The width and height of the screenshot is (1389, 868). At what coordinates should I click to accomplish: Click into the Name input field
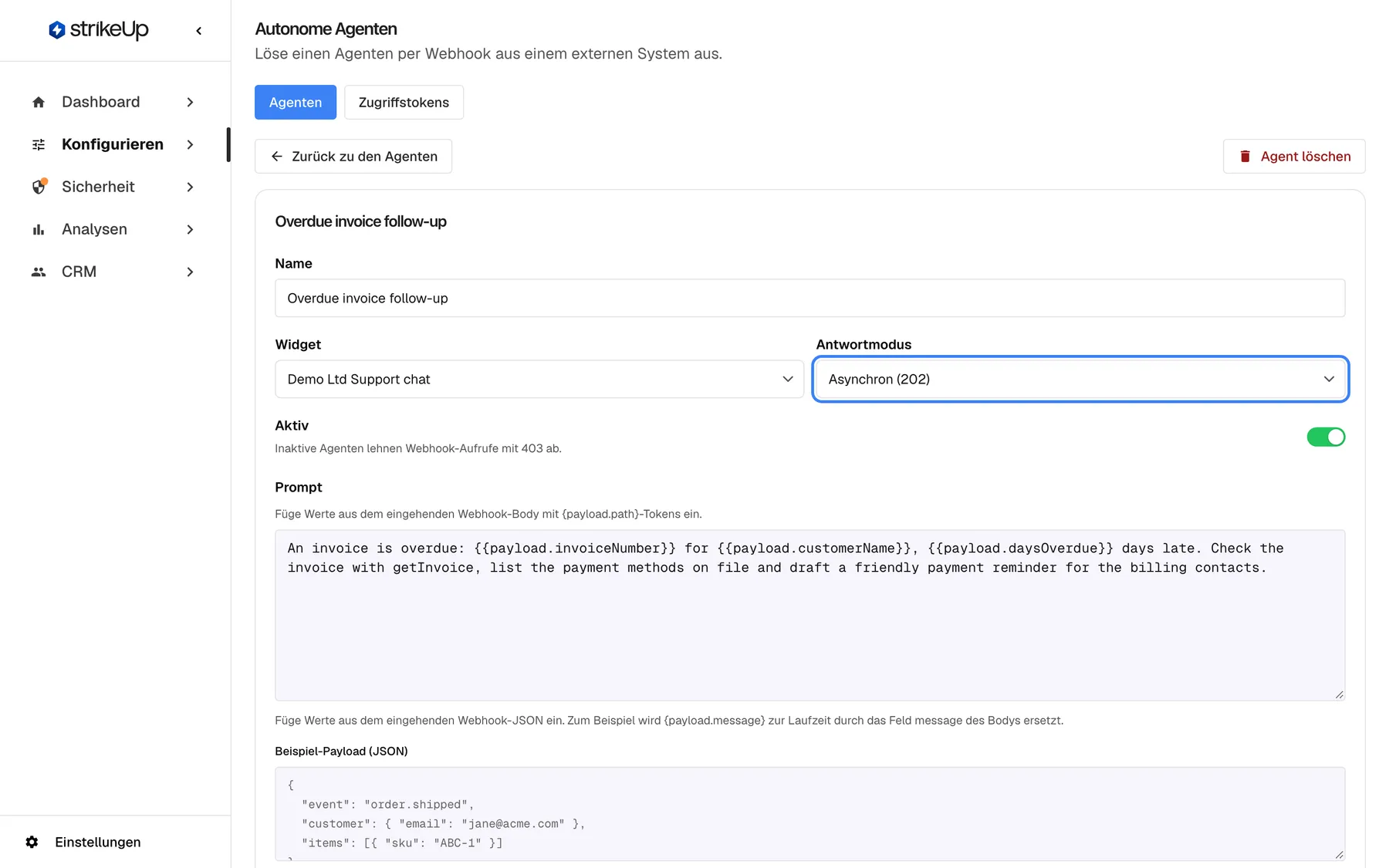810,298
